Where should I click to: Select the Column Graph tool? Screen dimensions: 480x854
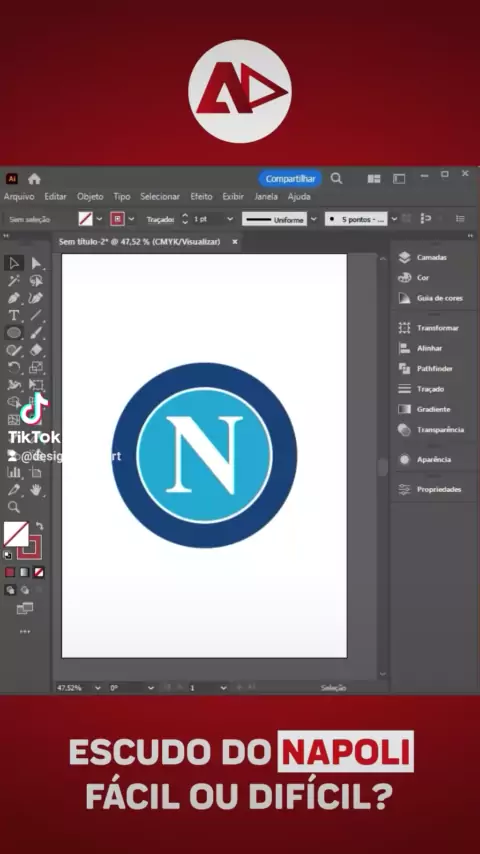(14, 472)
